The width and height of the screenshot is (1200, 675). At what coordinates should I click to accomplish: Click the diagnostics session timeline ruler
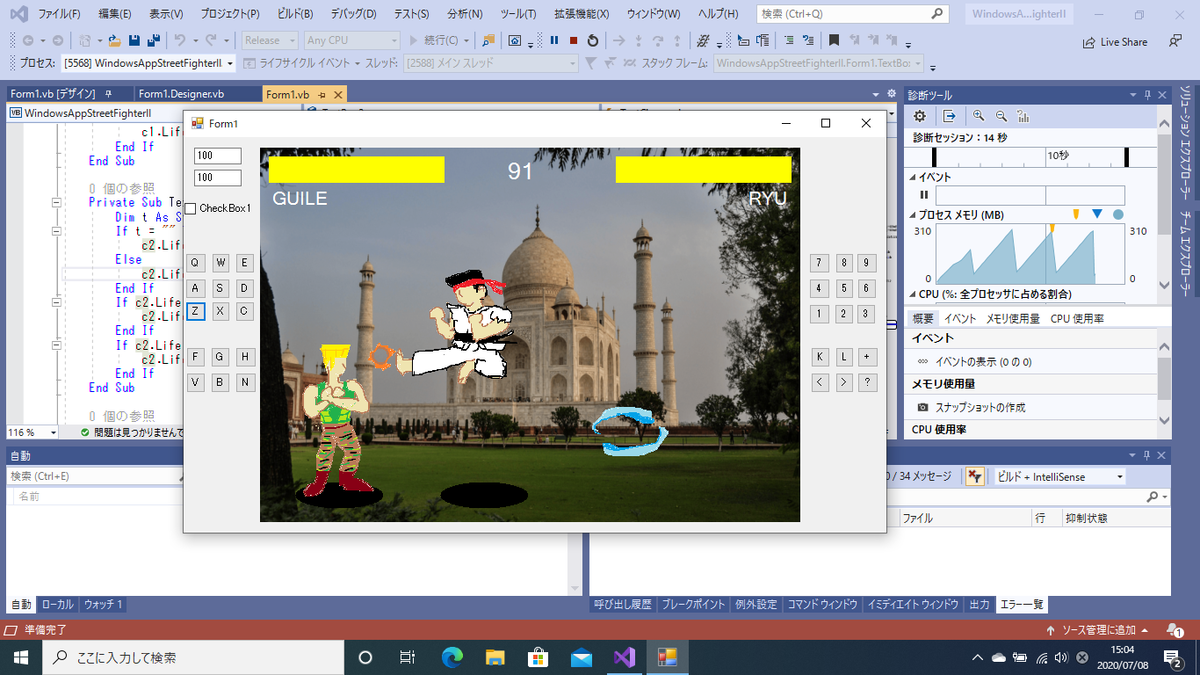(1030, 157)
